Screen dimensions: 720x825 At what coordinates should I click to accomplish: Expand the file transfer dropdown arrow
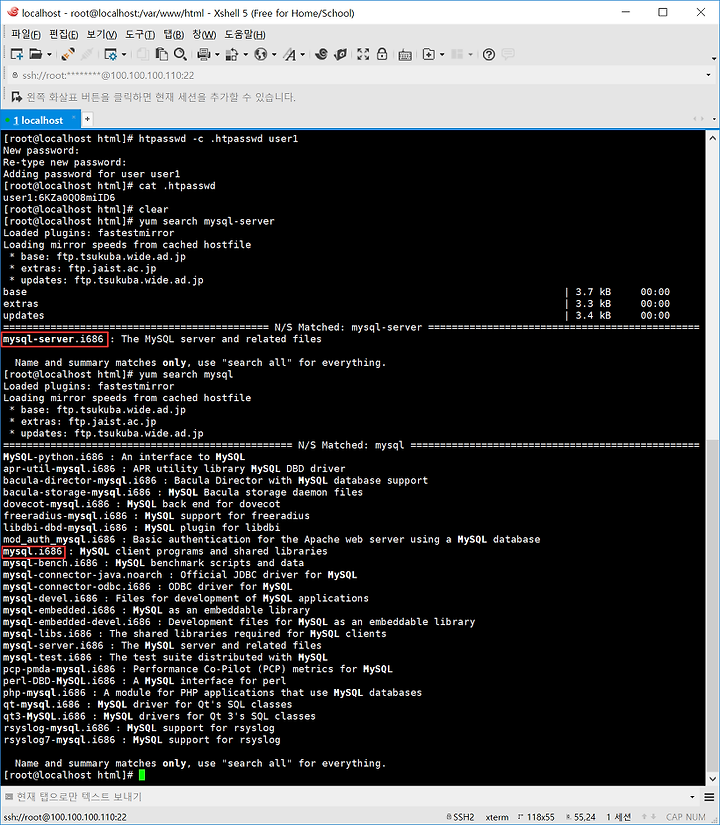(245, 54)
